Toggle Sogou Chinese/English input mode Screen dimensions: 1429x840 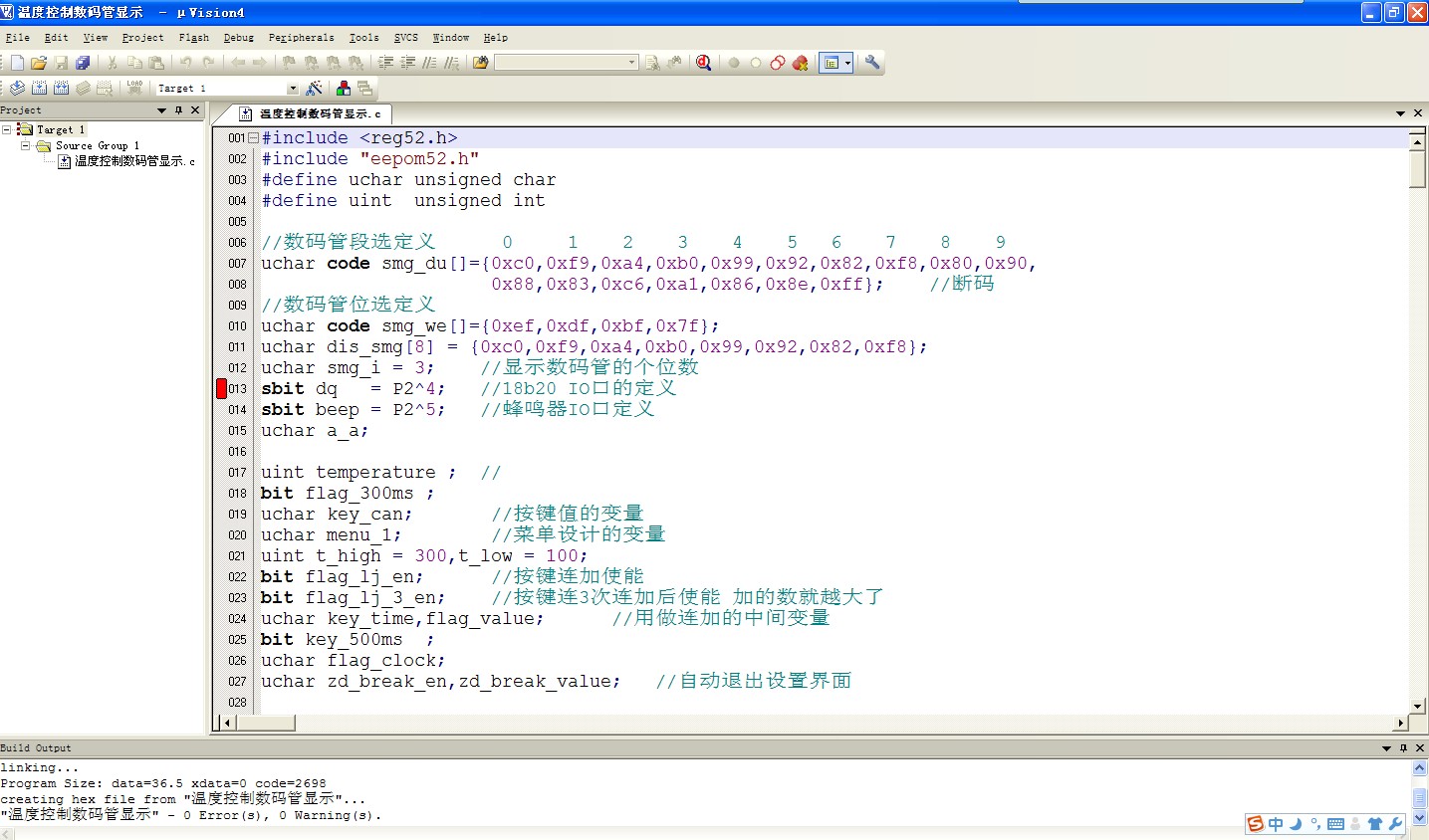click(x=1276, y=824)
